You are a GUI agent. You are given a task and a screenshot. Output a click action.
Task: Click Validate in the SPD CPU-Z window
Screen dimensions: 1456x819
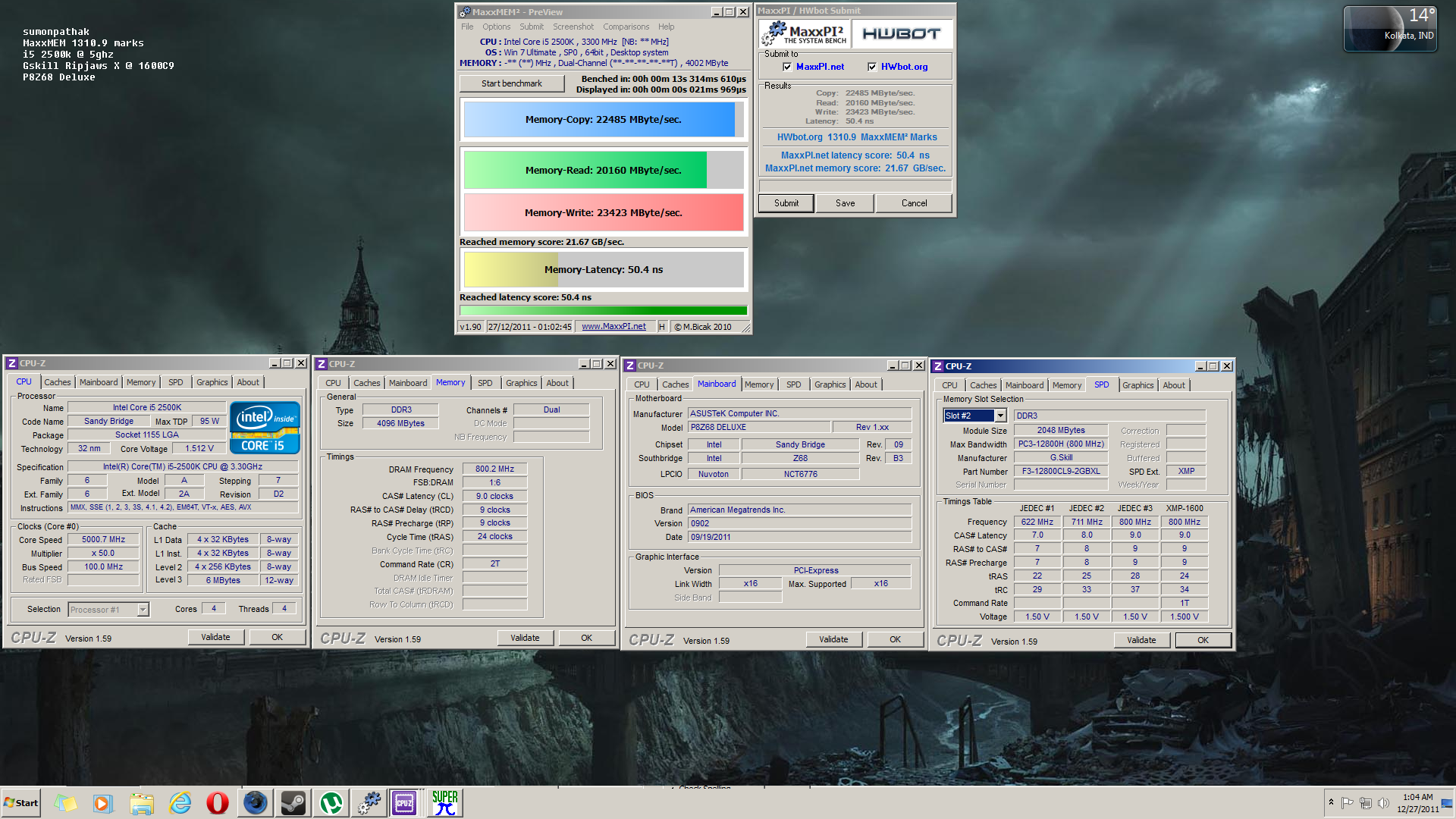[x=1141, y=640]
